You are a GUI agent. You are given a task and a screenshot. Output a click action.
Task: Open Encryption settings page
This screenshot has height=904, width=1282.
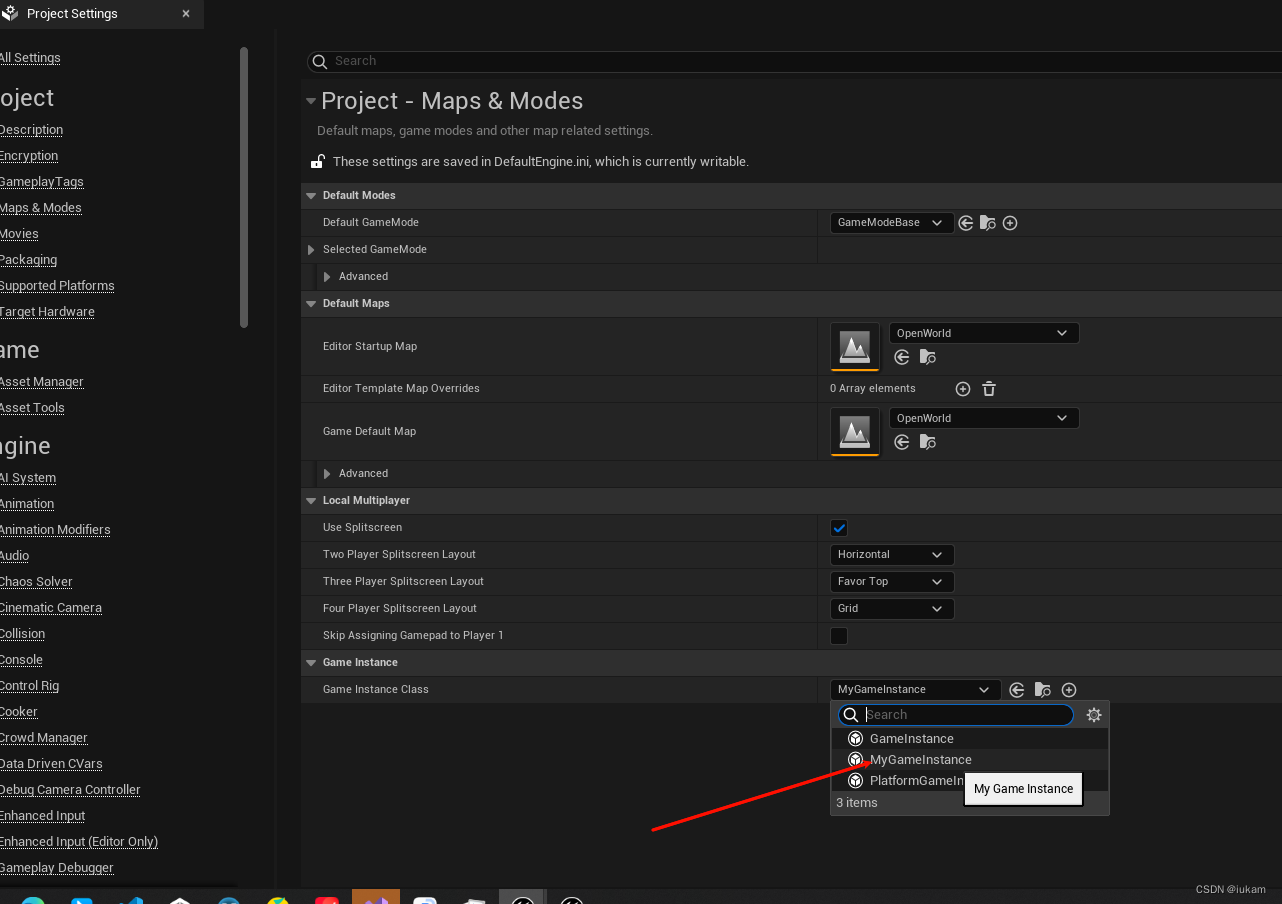(29, 156)
